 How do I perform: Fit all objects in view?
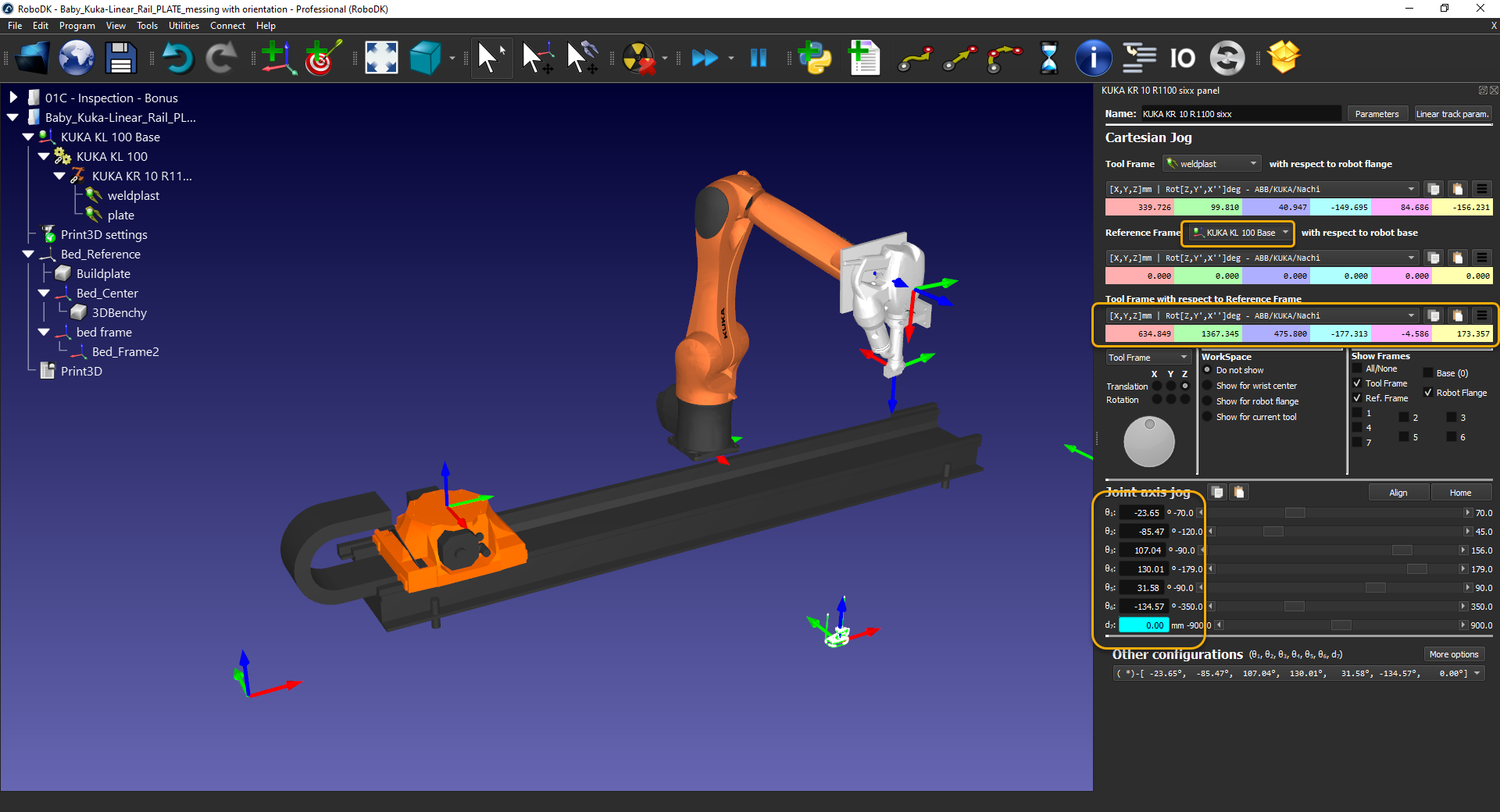pos(381,58)
